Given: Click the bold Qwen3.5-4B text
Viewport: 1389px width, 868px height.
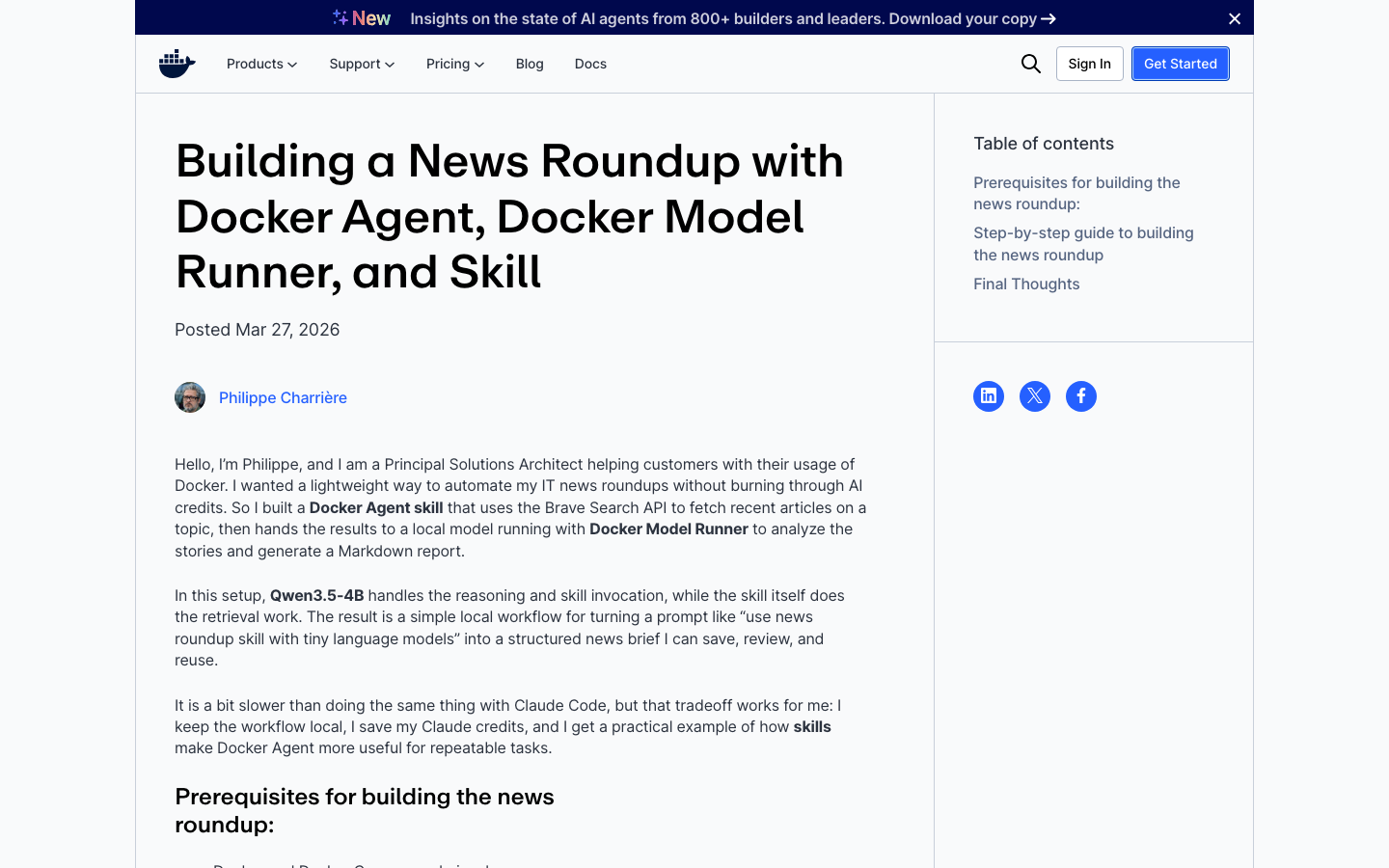Looking at the screenshot, I should coord(317,595).
